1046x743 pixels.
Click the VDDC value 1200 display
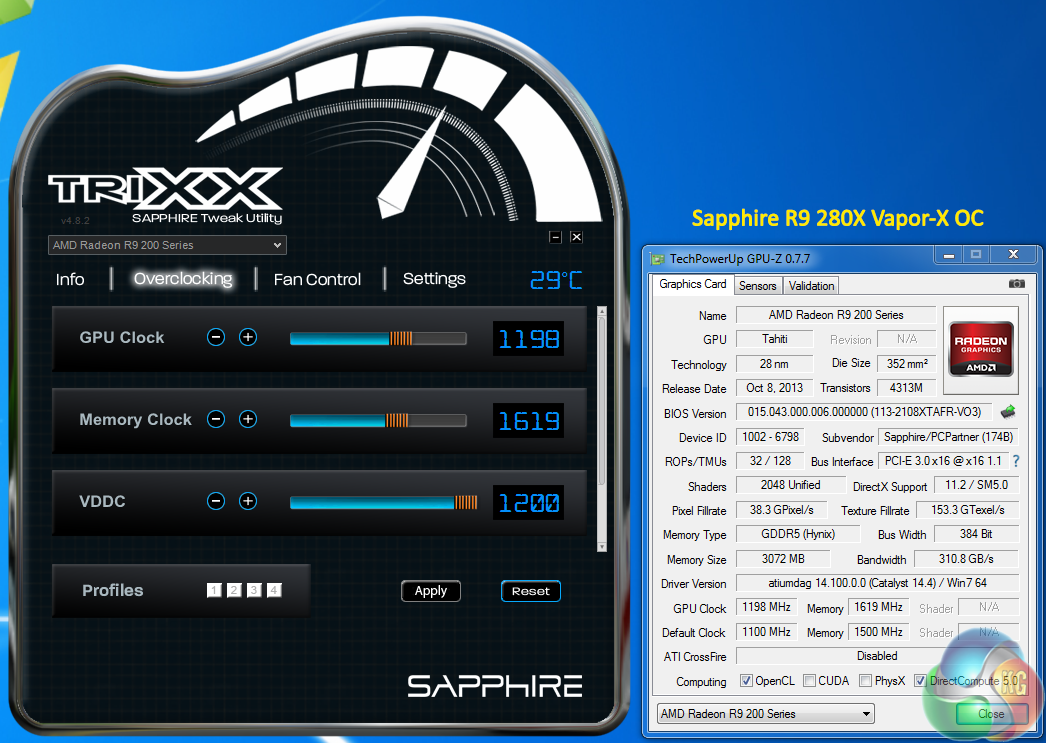point(528,503)
